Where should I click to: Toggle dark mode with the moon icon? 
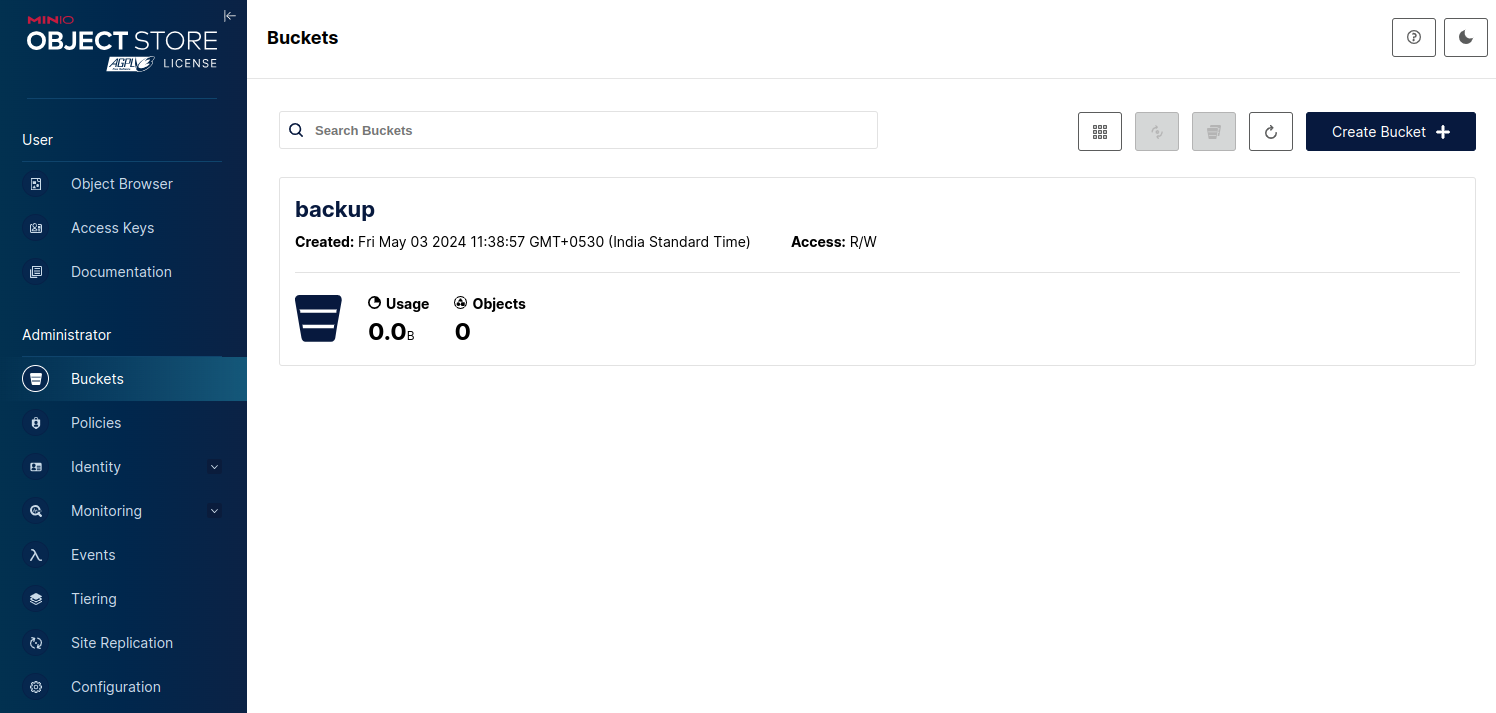[x=1466, y=38]
